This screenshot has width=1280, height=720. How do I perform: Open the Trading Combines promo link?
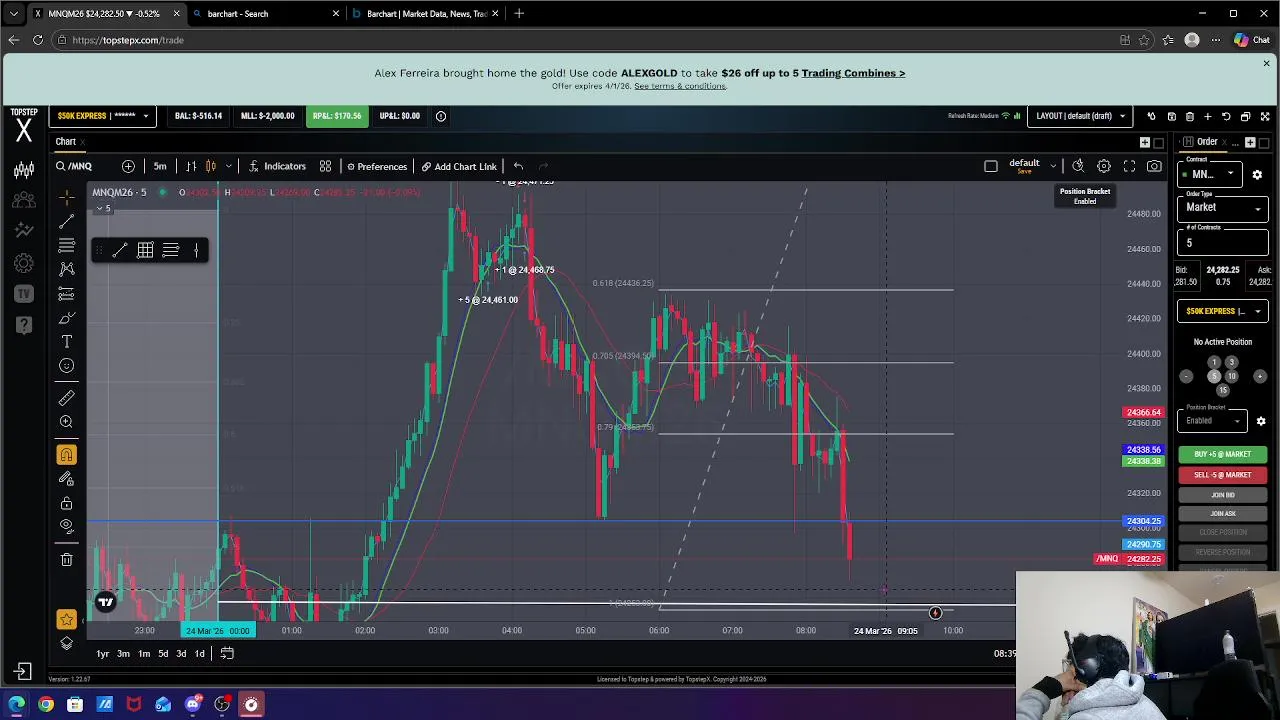(x=853, y=73)
